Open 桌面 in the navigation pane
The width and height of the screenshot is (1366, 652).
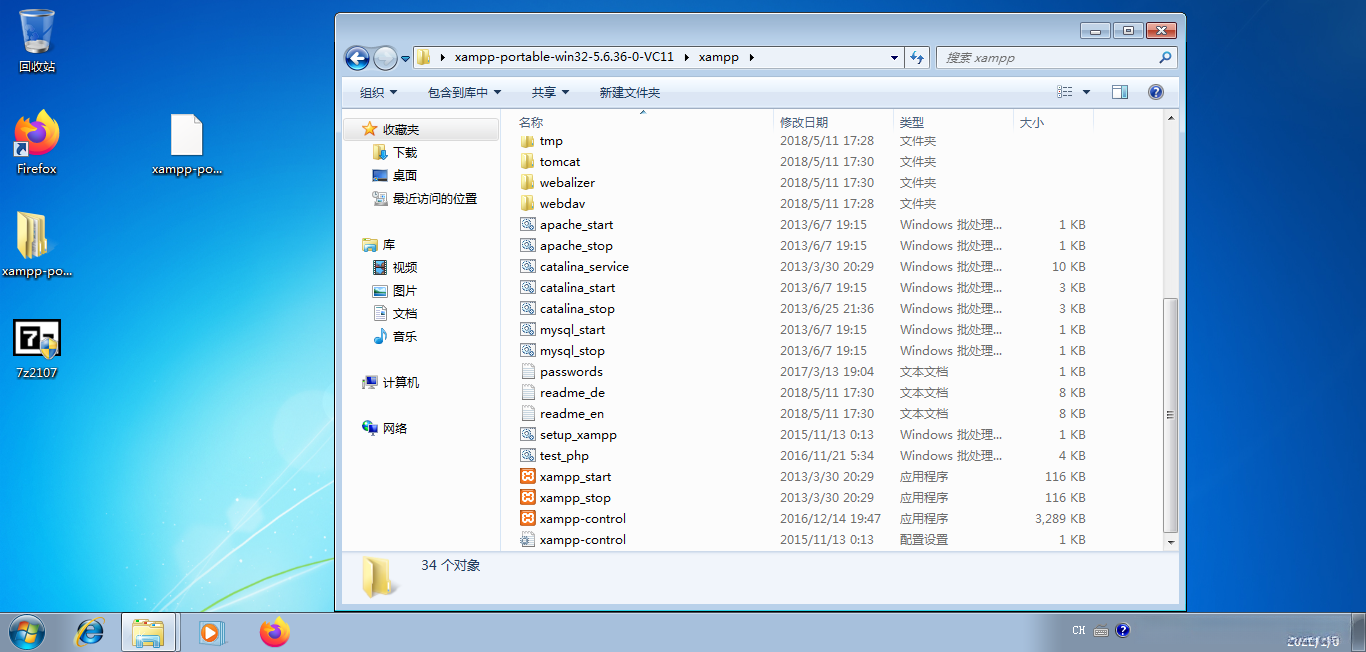coord(395,175)
